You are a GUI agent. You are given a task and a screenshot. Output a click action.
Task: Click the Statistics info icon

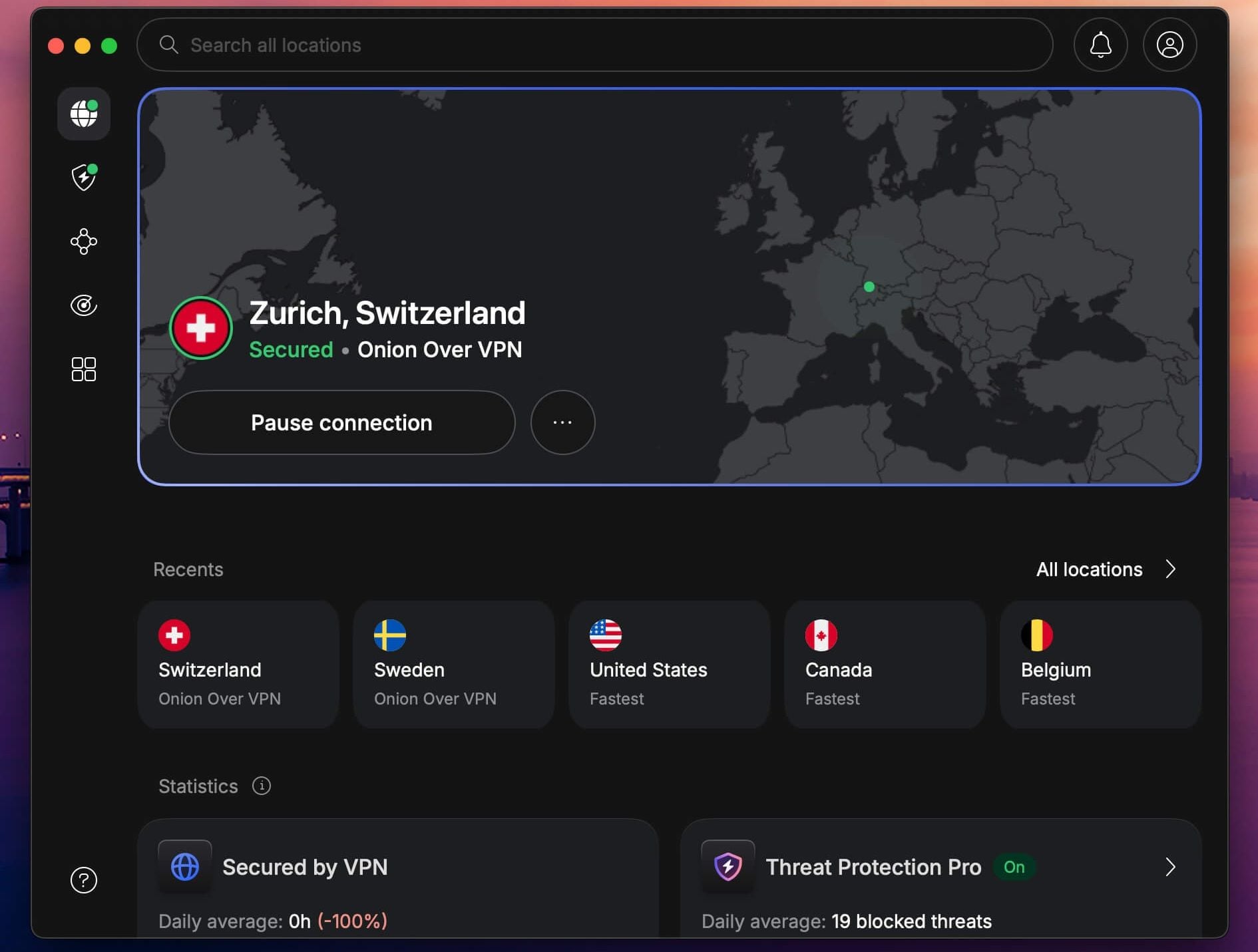[262, 786]
